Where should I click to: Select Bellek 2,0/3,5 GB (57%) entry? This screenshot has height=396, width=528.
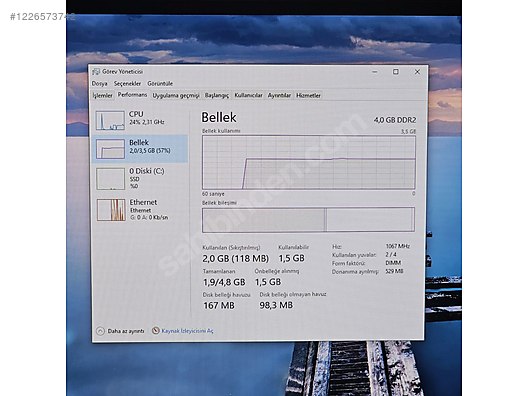coord(140,149)
